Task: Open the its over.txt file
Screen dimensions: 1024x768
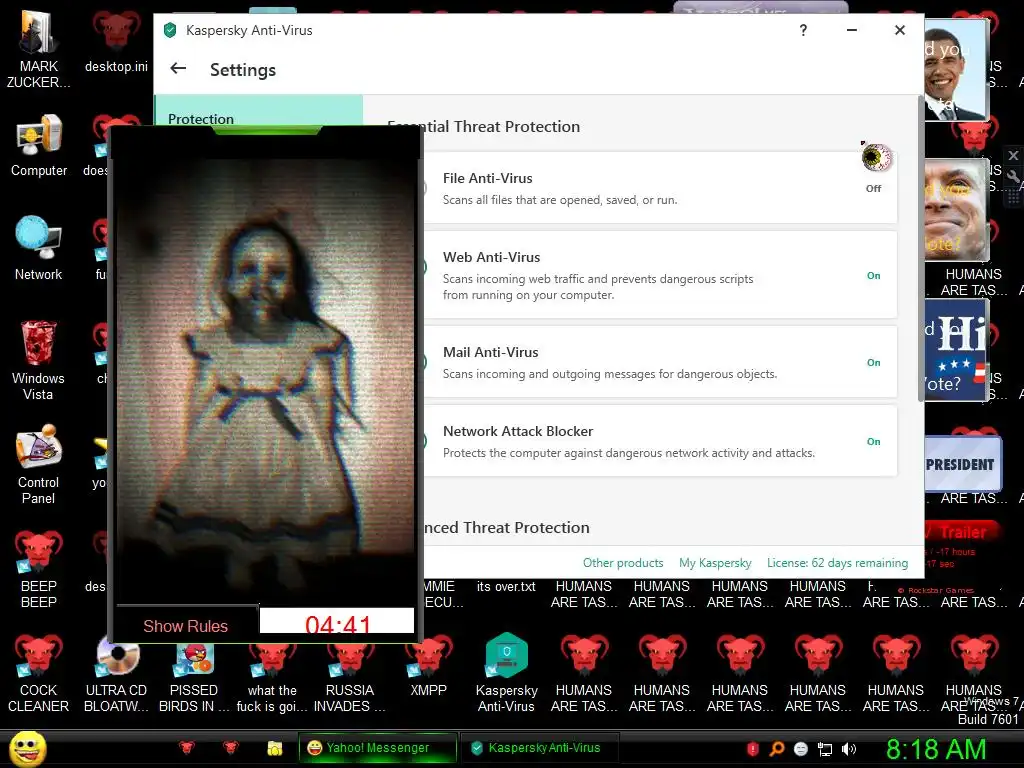Action: (506, 586)
